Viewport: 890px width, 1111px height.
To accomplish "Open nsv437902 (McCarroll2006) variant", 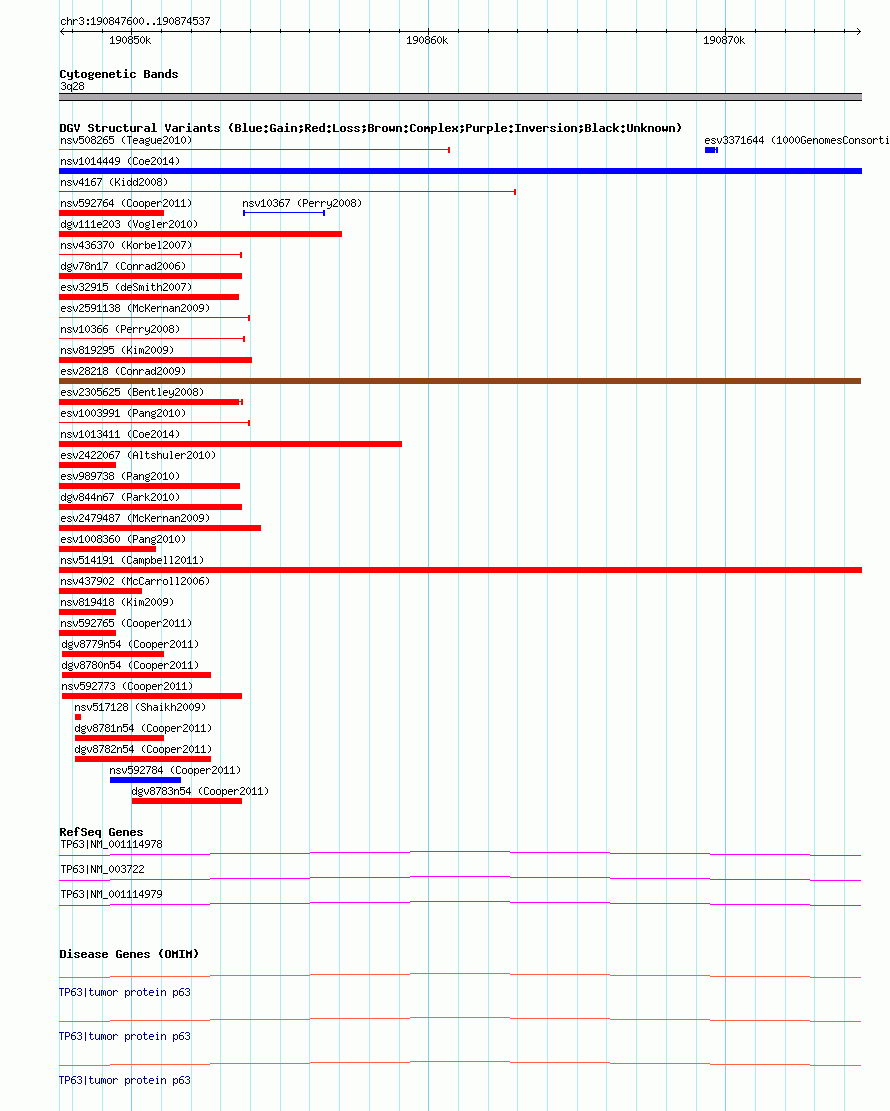I will point(135,581).
